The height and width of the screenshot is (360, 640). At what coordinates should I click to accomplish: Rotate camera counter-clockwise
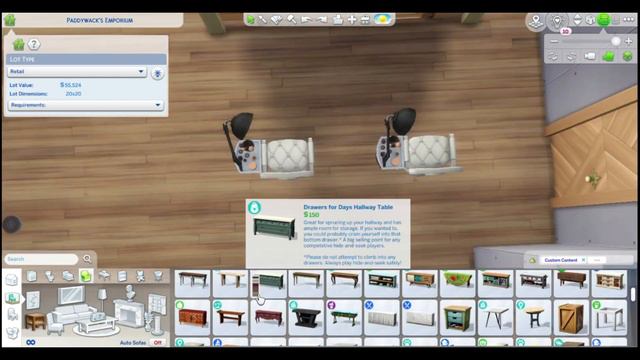553,56
